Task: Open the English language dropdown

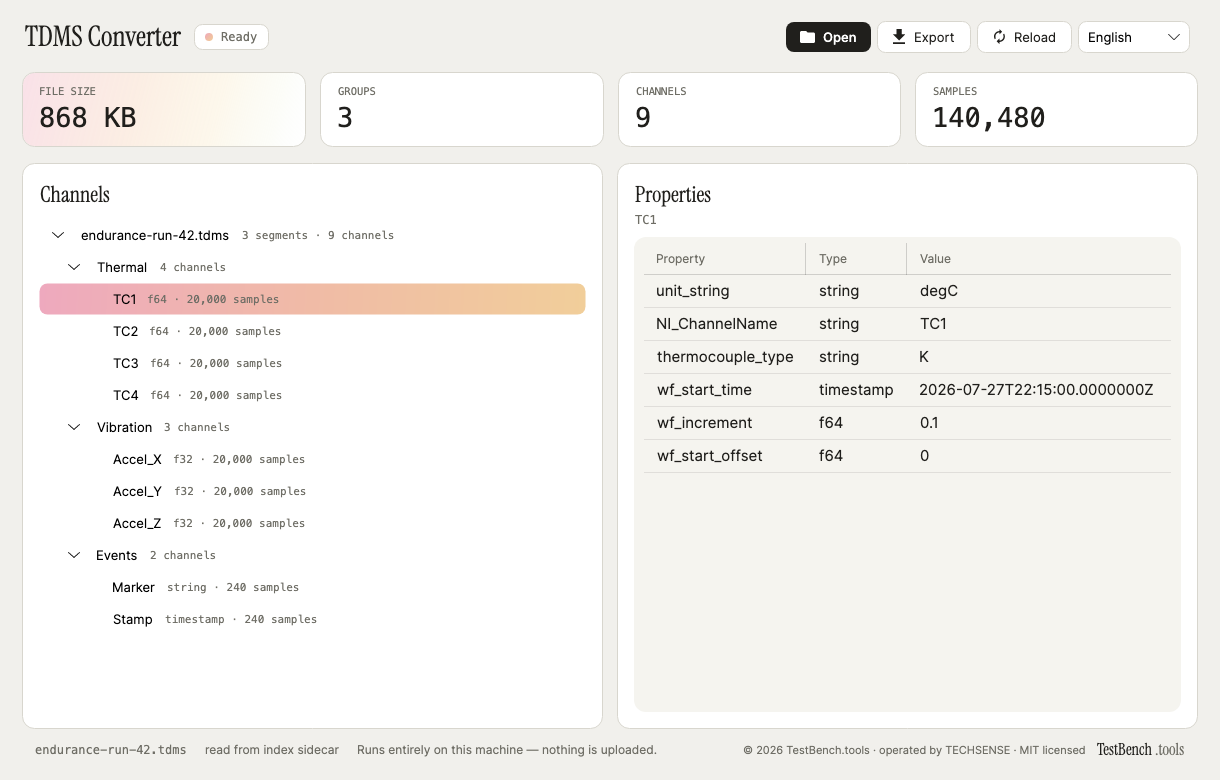Action: point(1133,37)
